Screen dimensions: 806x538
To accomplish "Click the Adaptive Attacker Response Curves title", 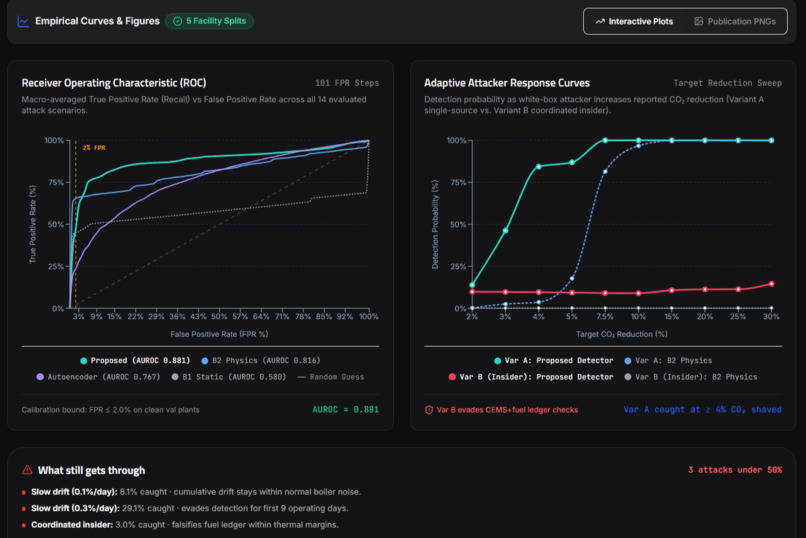I will (506, 83).
